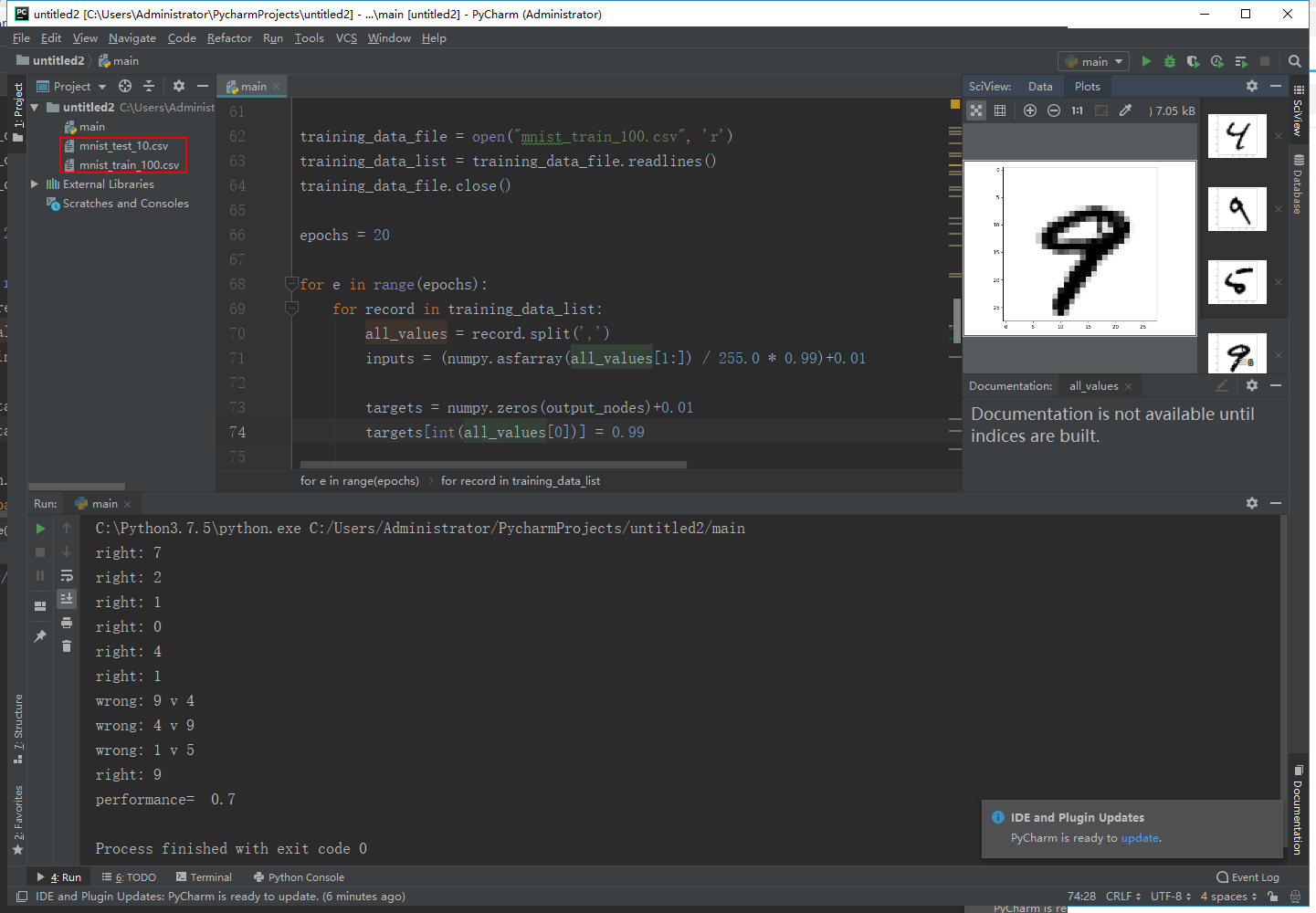Close the main editor tab
This screenshot has height=913, width=1316.
pos(277,87)
